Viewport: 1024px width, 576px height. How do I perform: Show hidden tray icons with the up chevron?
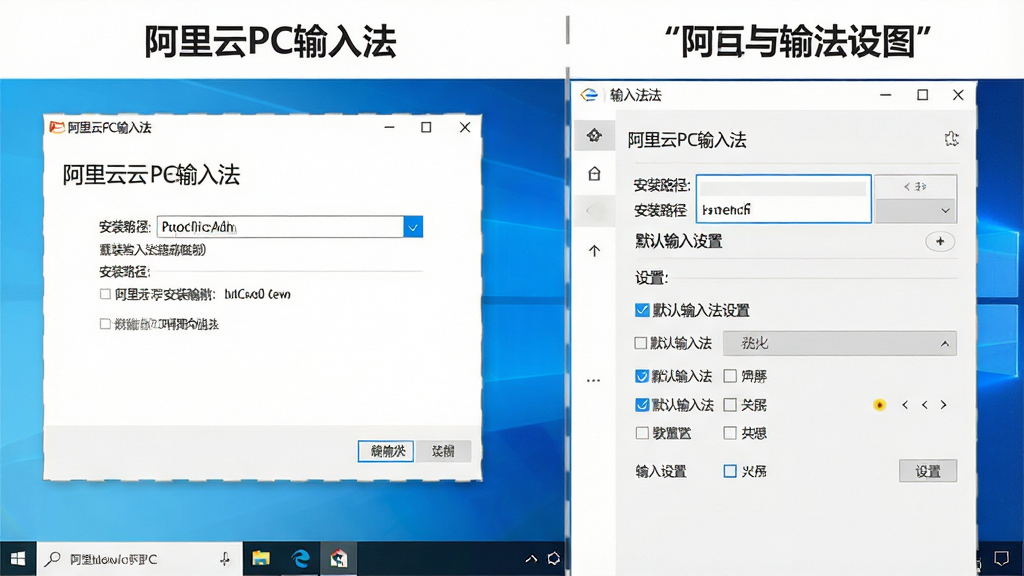[531, 559]
